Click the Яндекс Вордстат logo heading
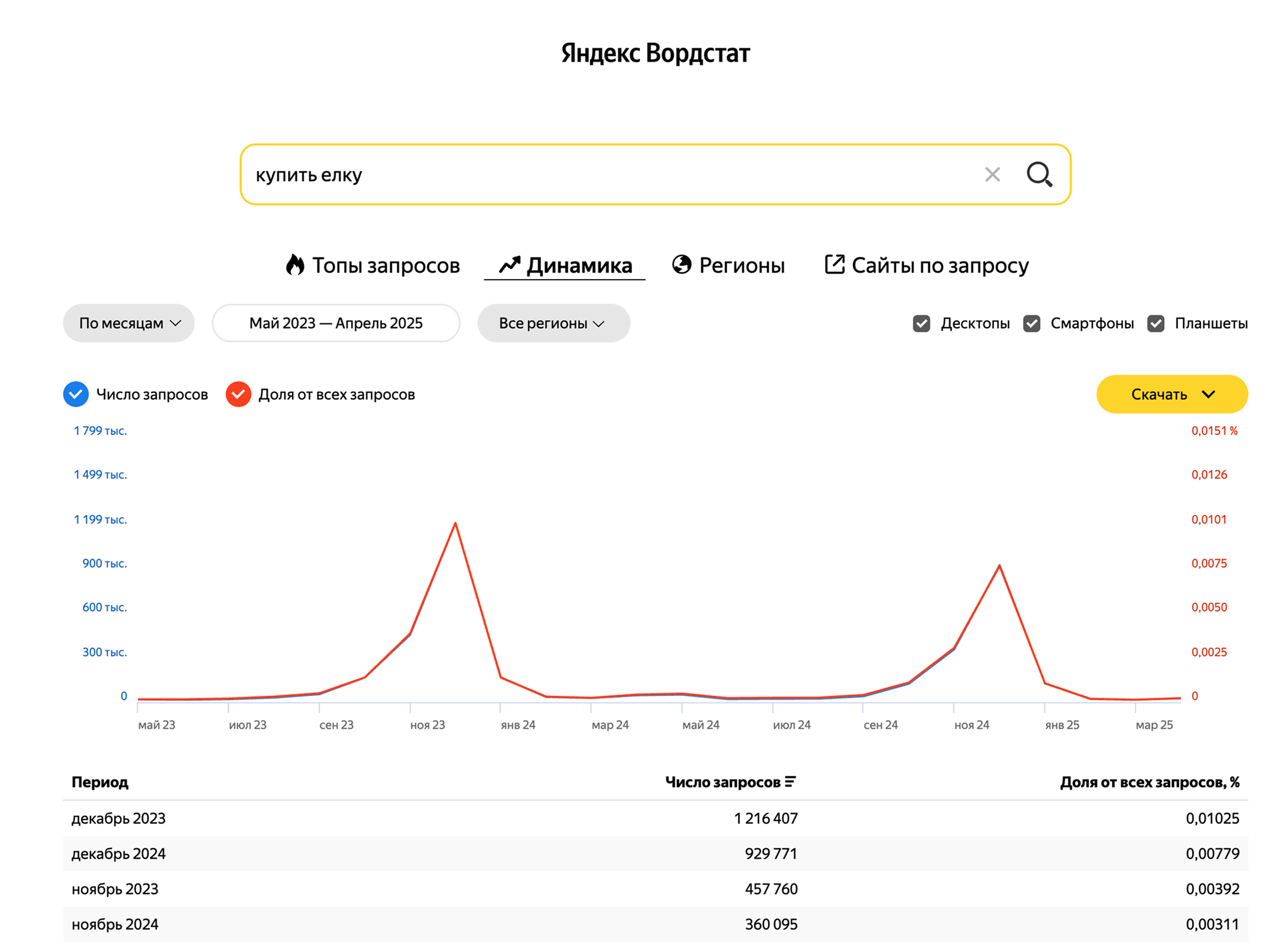Screen dimensions: 1288x944 [x=655, y=53]
